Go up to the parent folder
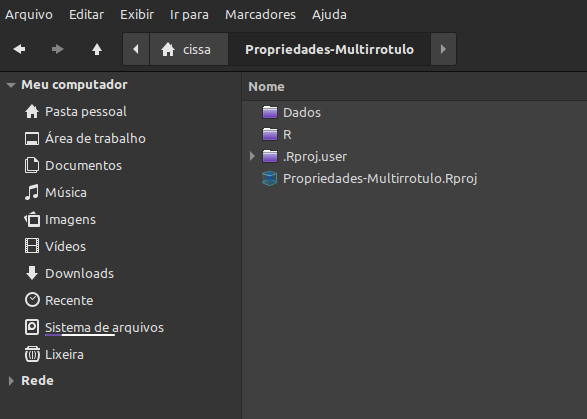Screen dimensions: 587x419 (97, 49)
